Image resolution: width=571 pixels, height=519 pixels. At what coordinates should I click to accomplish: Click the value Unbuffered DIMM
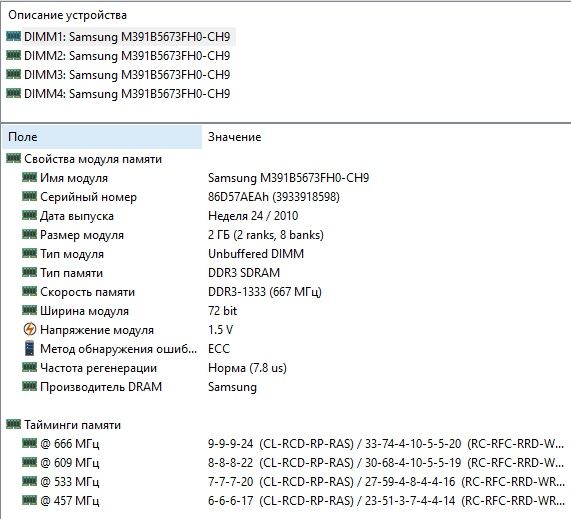click(256, 253)
